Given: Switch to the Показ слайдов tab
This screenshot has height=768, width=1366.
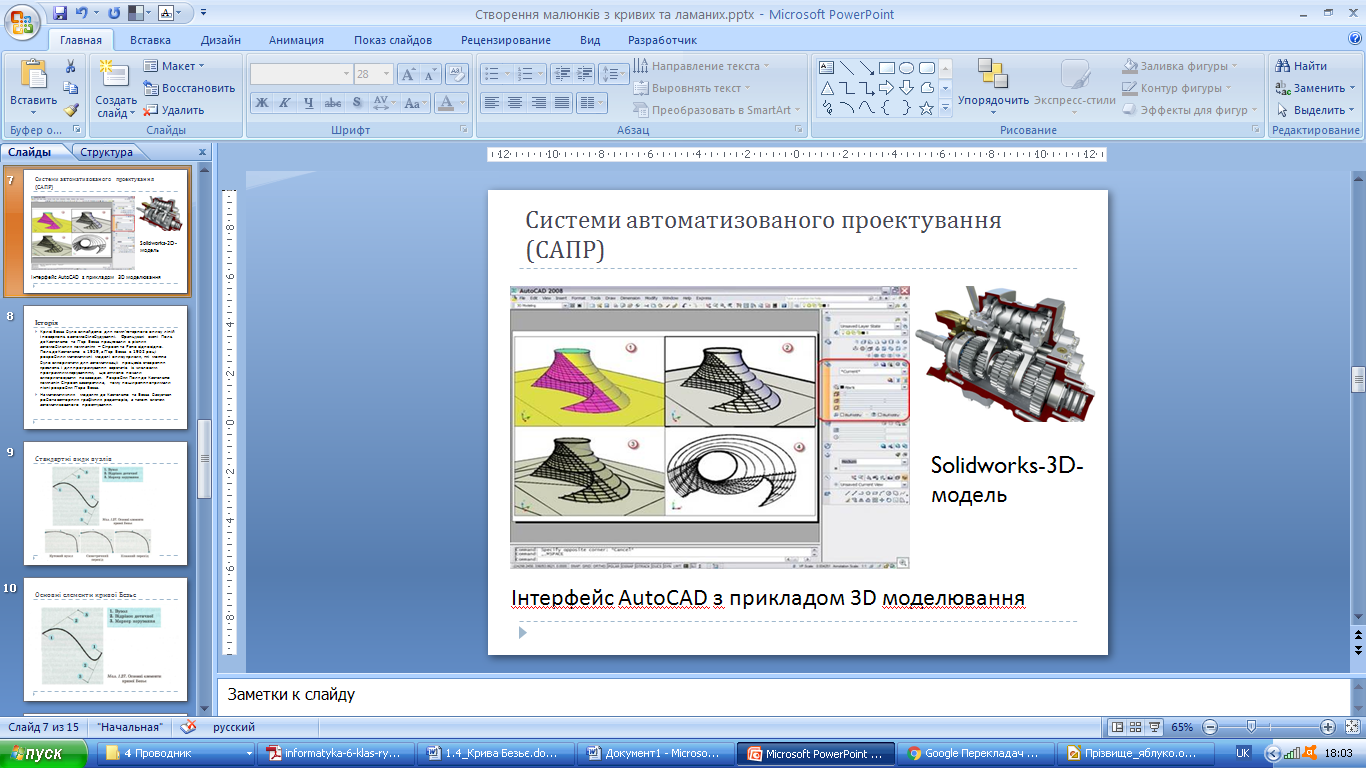Looking at the screenshot, I should coord(393,40).
